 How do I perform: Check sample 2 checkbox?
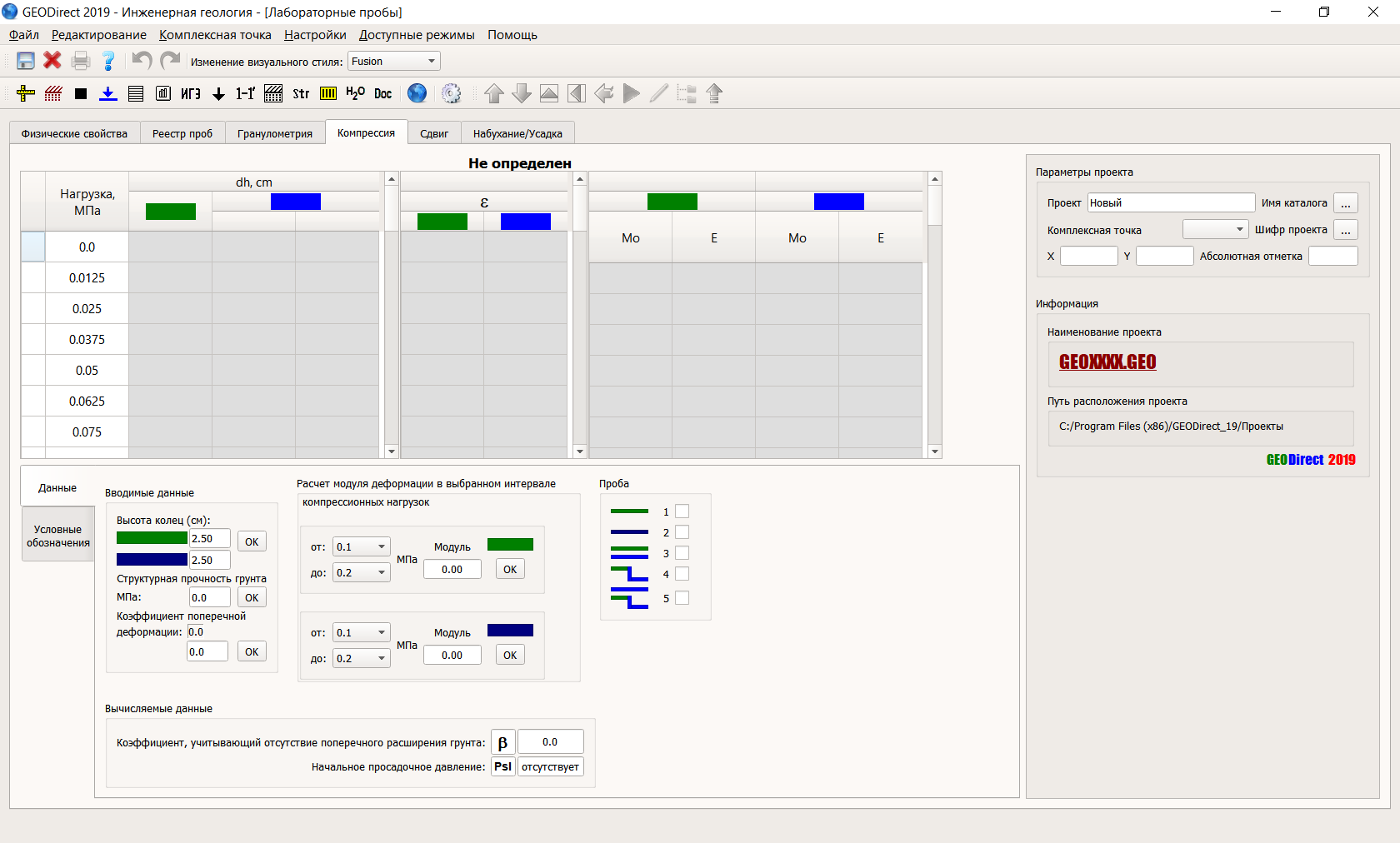click(x=682, y=532)
